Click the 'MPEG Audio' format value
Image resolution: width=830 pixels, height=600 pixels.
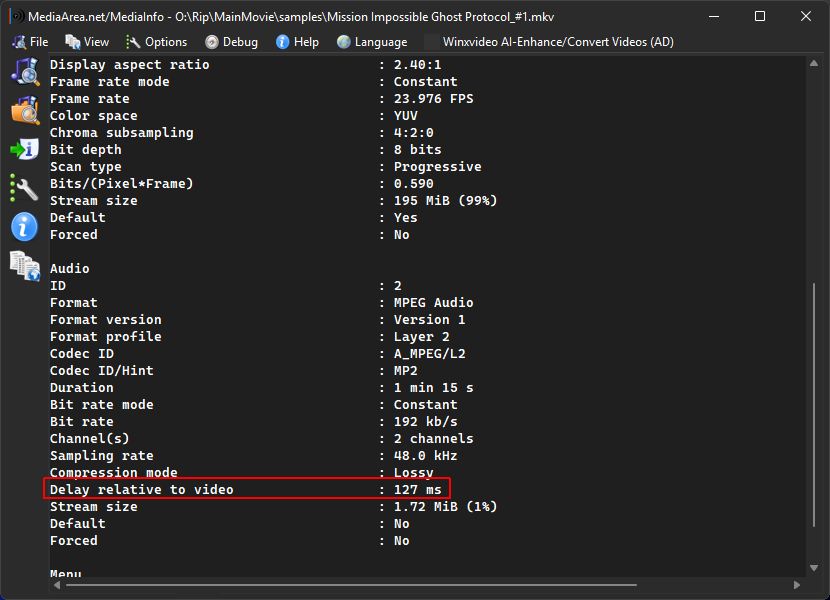(434, 302)
